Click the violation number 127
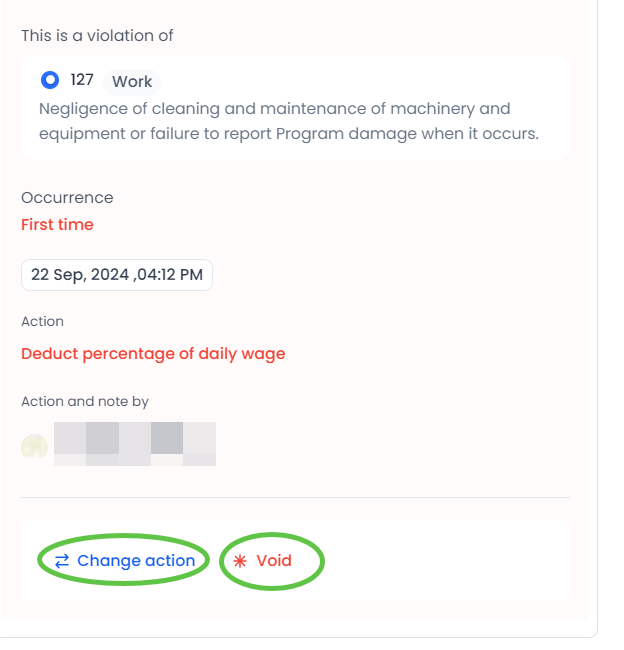The width and height of the screenshot is (624, 650). [x=82, y=80]
